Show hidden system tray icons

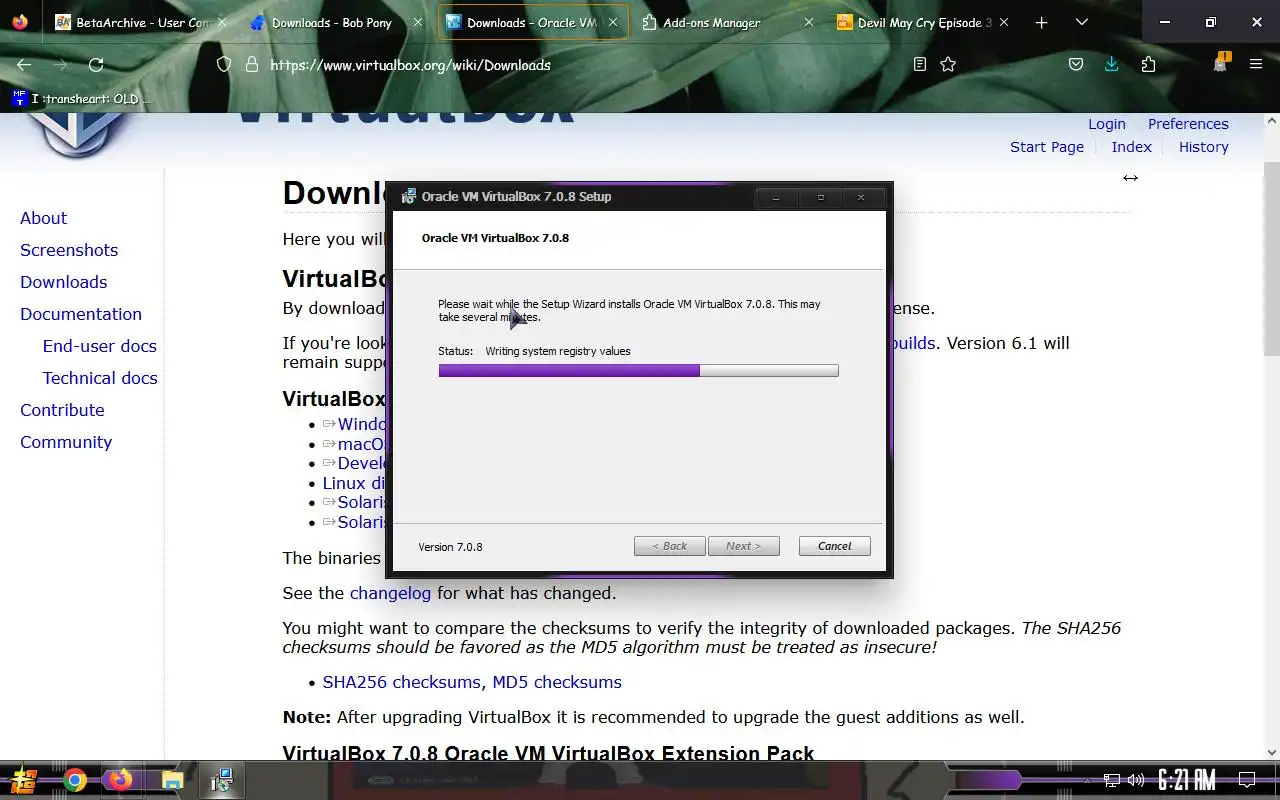click(1087, 780)
